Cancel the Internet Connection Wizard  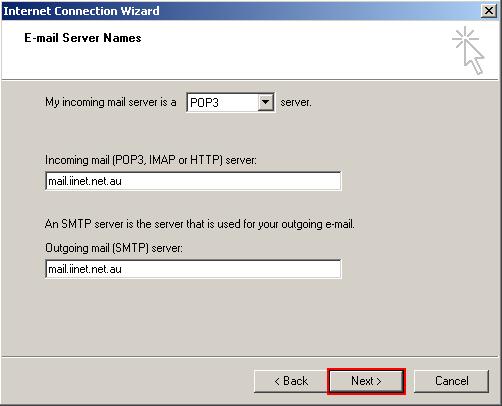452,381
